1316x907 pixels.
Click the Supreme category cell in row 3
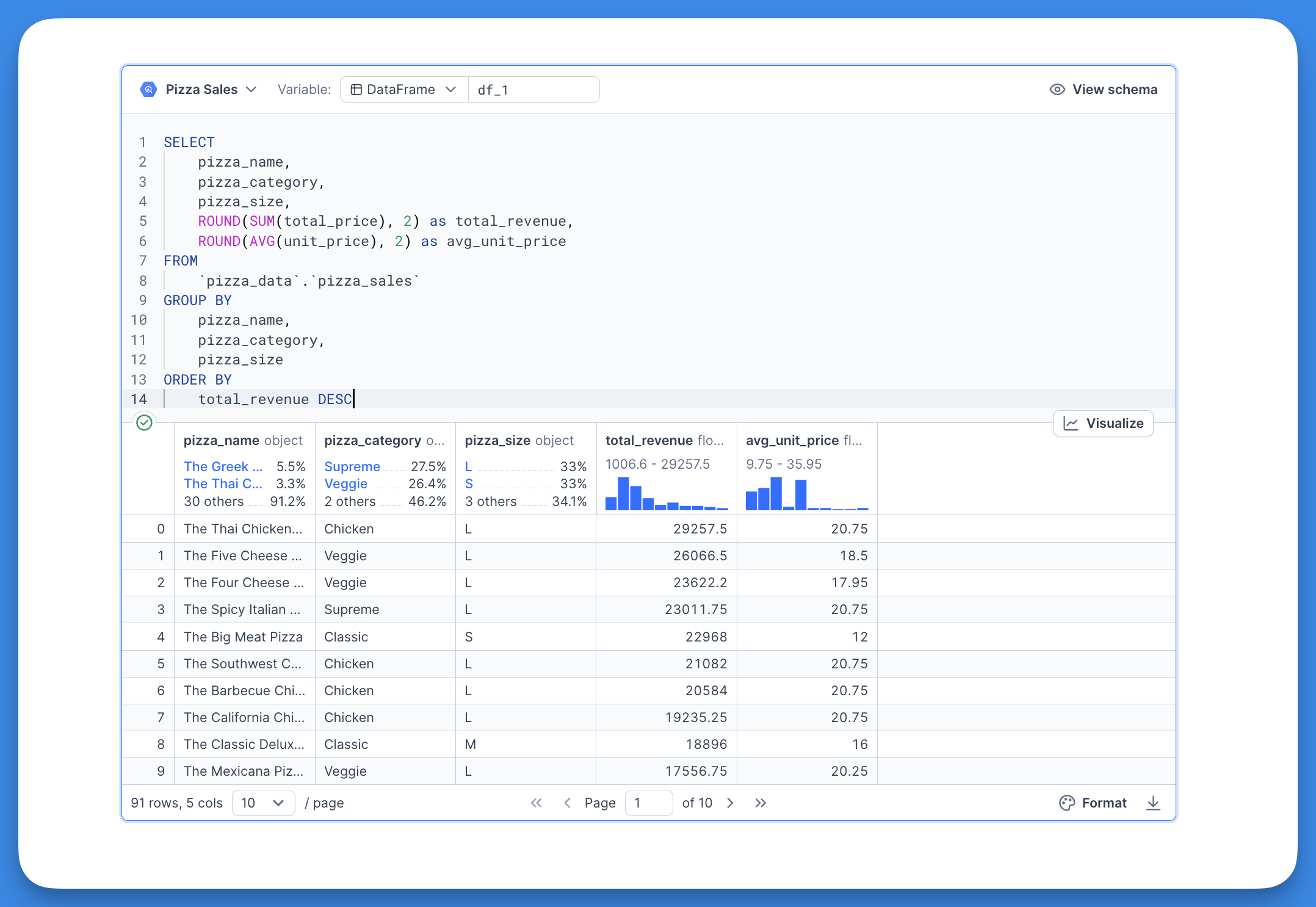click(x=385, y=609)
